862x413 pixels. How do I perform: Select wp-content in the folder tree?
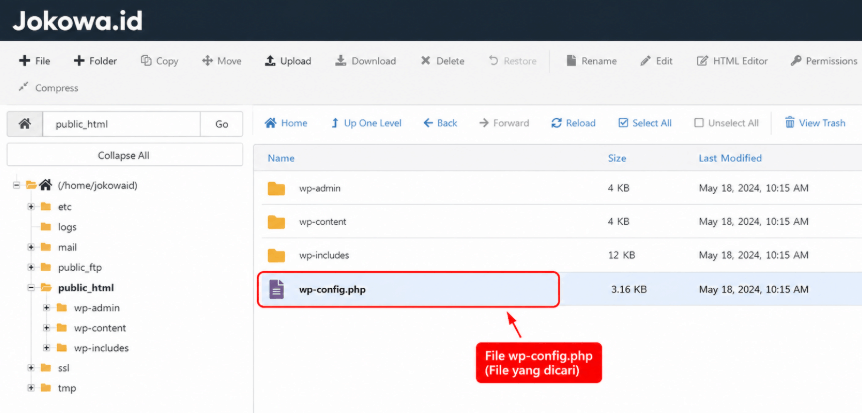[x=100, y=328]
